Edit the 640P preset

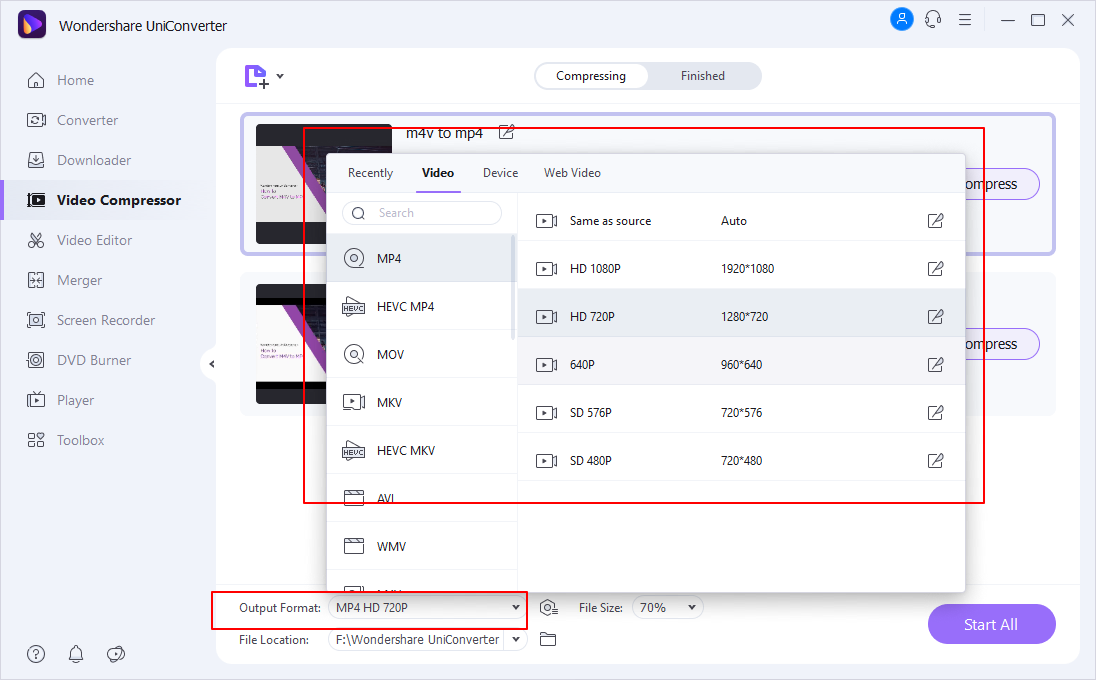click(x=935, y=365)
